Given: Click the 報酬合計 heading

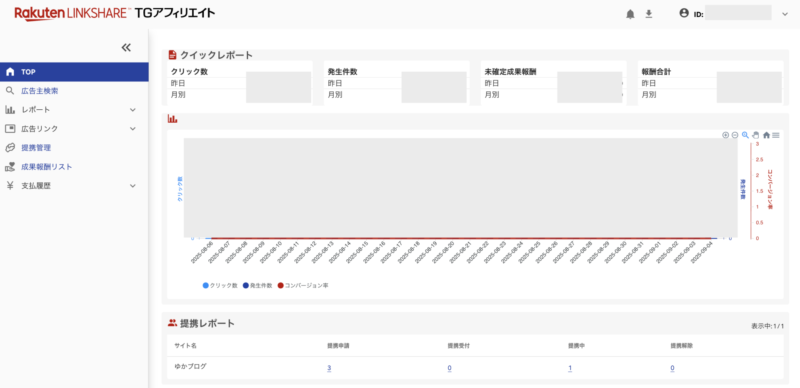Looking at the screenshot, I should pos(656,72).
